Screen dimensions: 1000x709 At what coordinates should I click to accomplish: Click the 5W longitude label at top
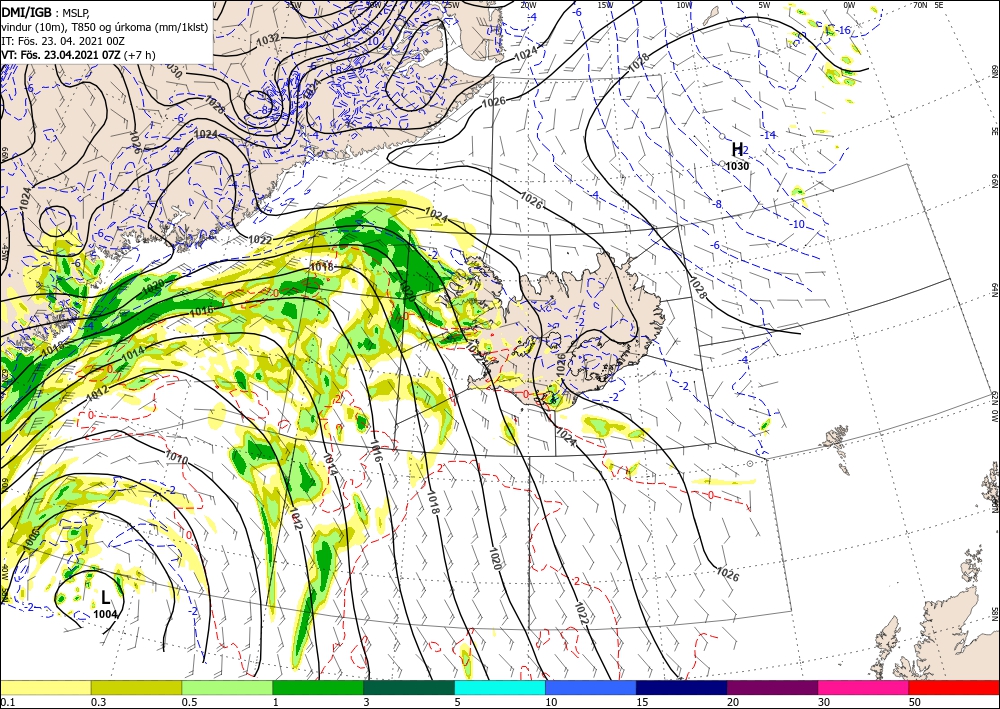pos(764,5)
